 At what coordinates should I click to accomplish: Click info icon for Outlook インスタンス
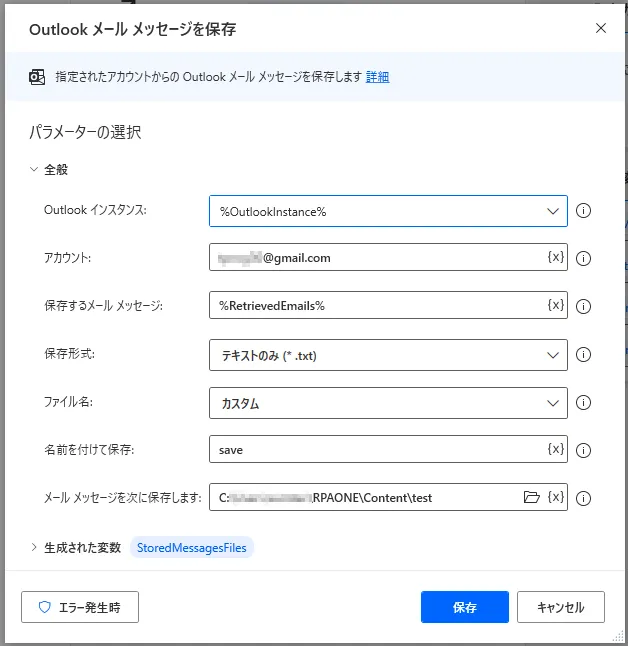583,211
